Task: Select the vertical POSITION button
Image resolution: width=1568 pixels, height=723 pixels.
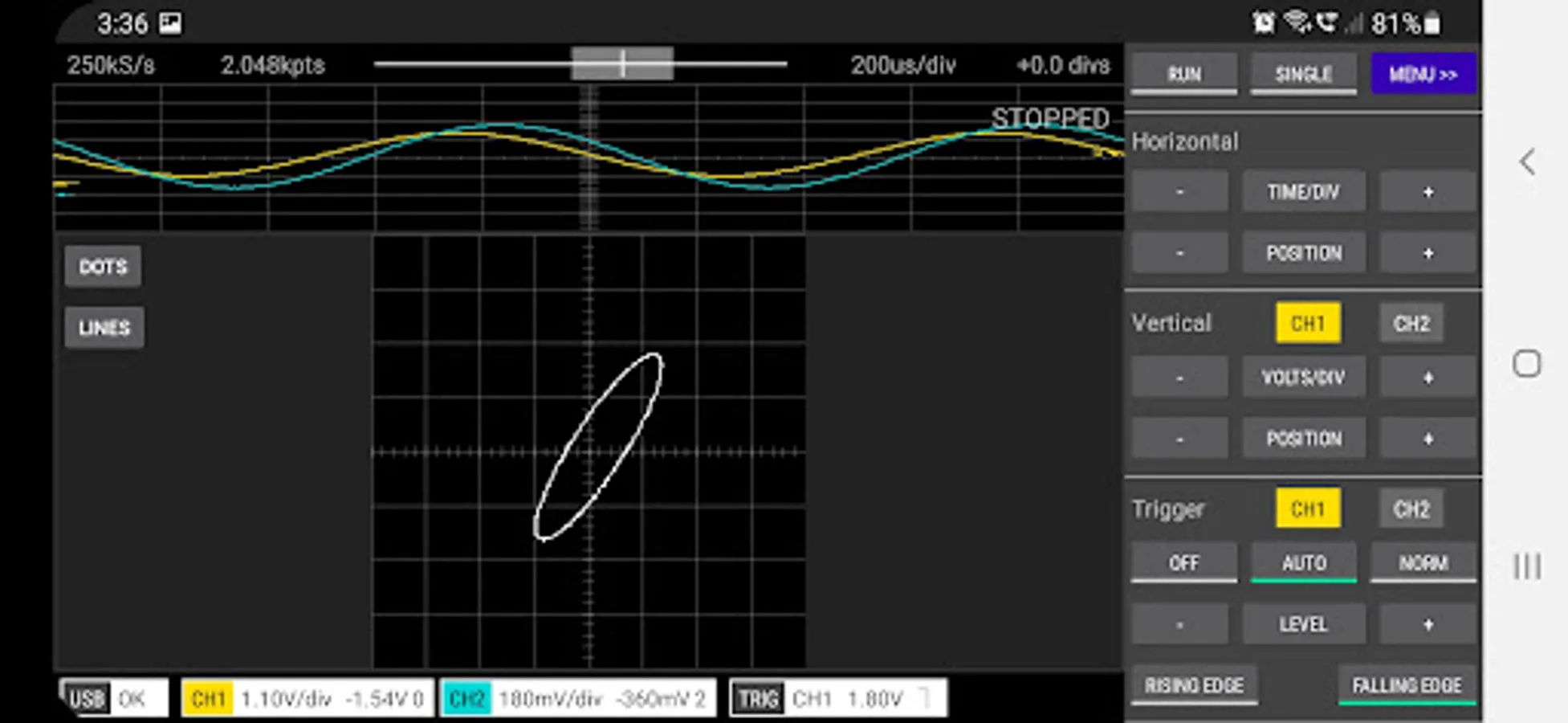Action: [x=1303, y=439]
